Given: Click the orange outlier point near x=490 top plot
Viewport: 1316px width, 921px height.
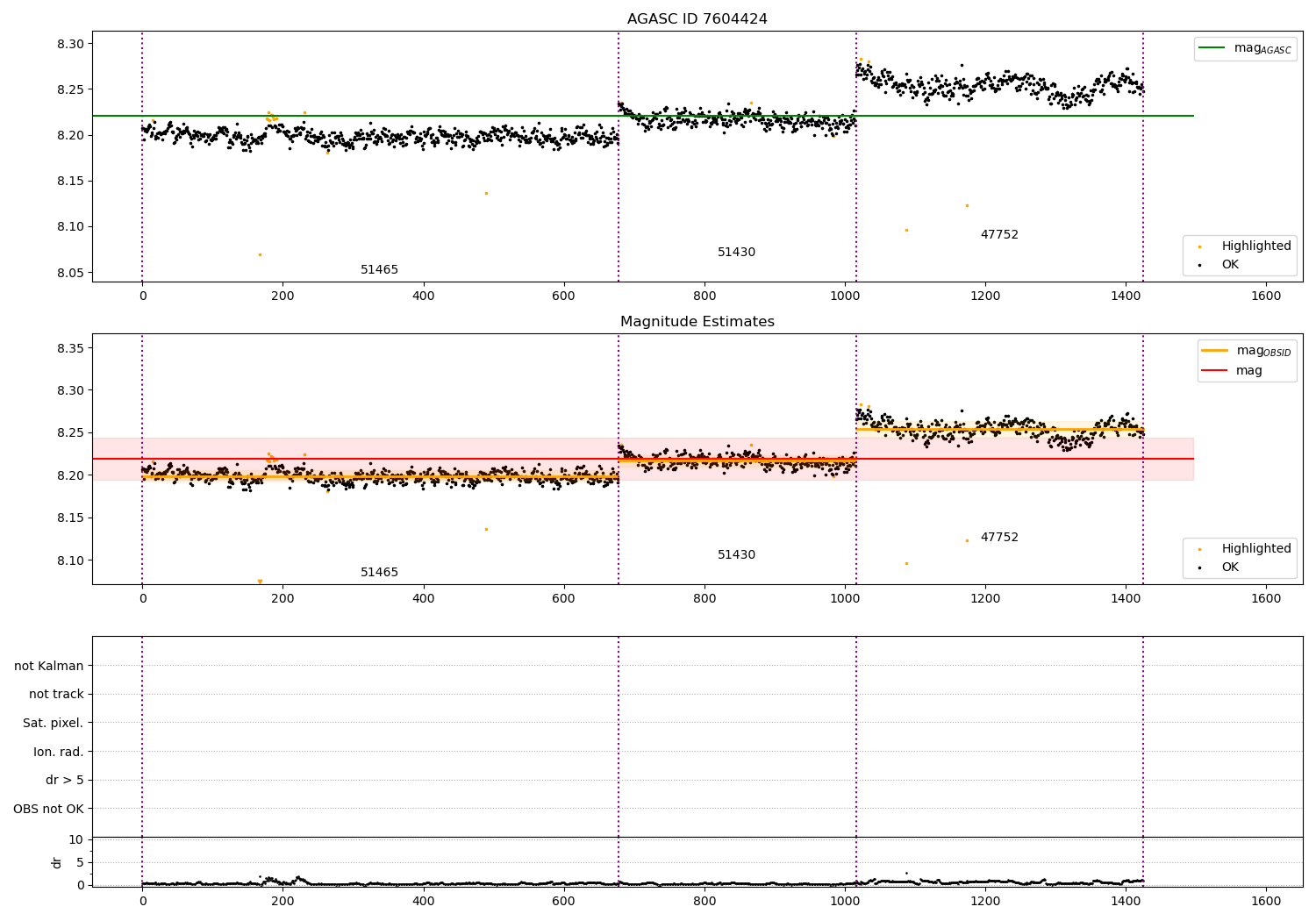Looking at the screenshot, I should click(x=486, y=193).
